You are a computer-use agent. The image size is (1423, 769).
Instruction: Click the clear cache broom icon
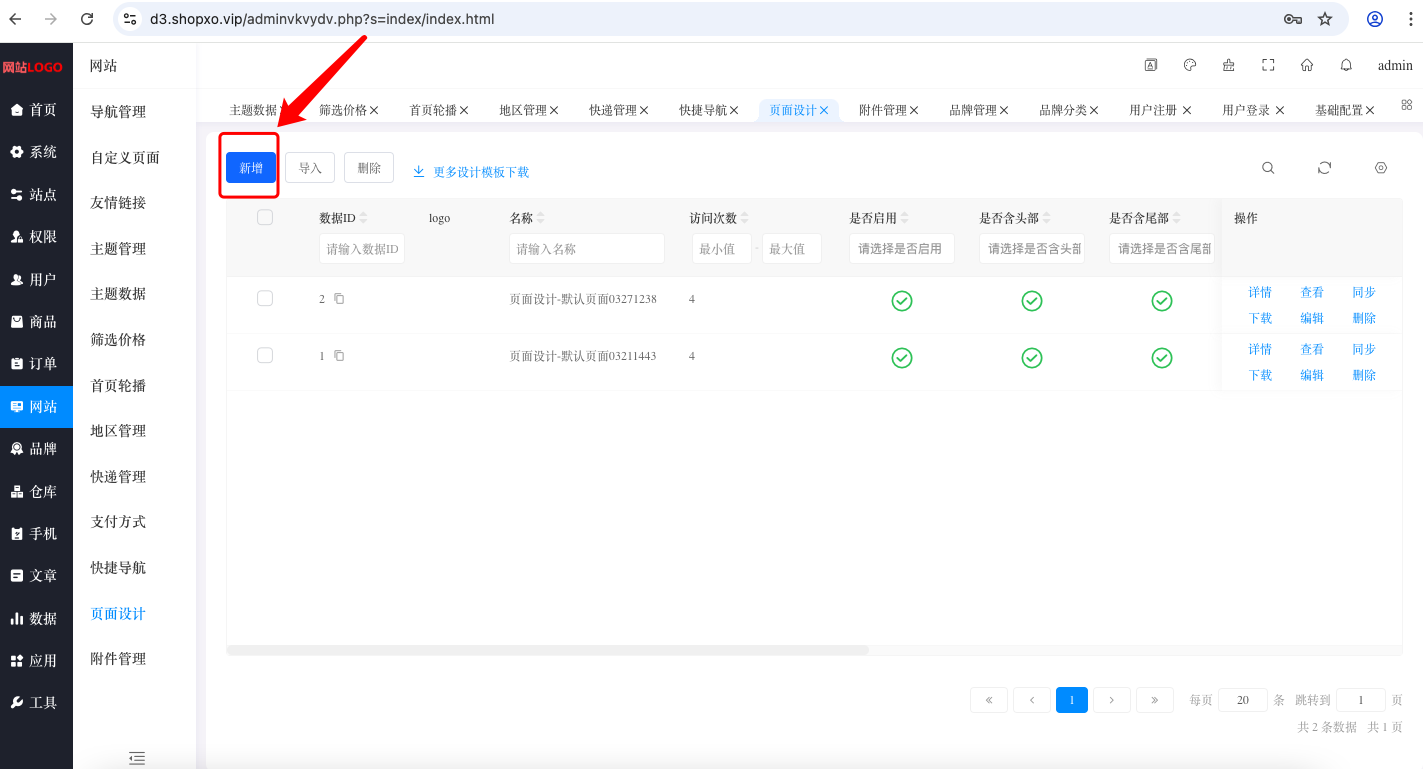click(1229, 65)
